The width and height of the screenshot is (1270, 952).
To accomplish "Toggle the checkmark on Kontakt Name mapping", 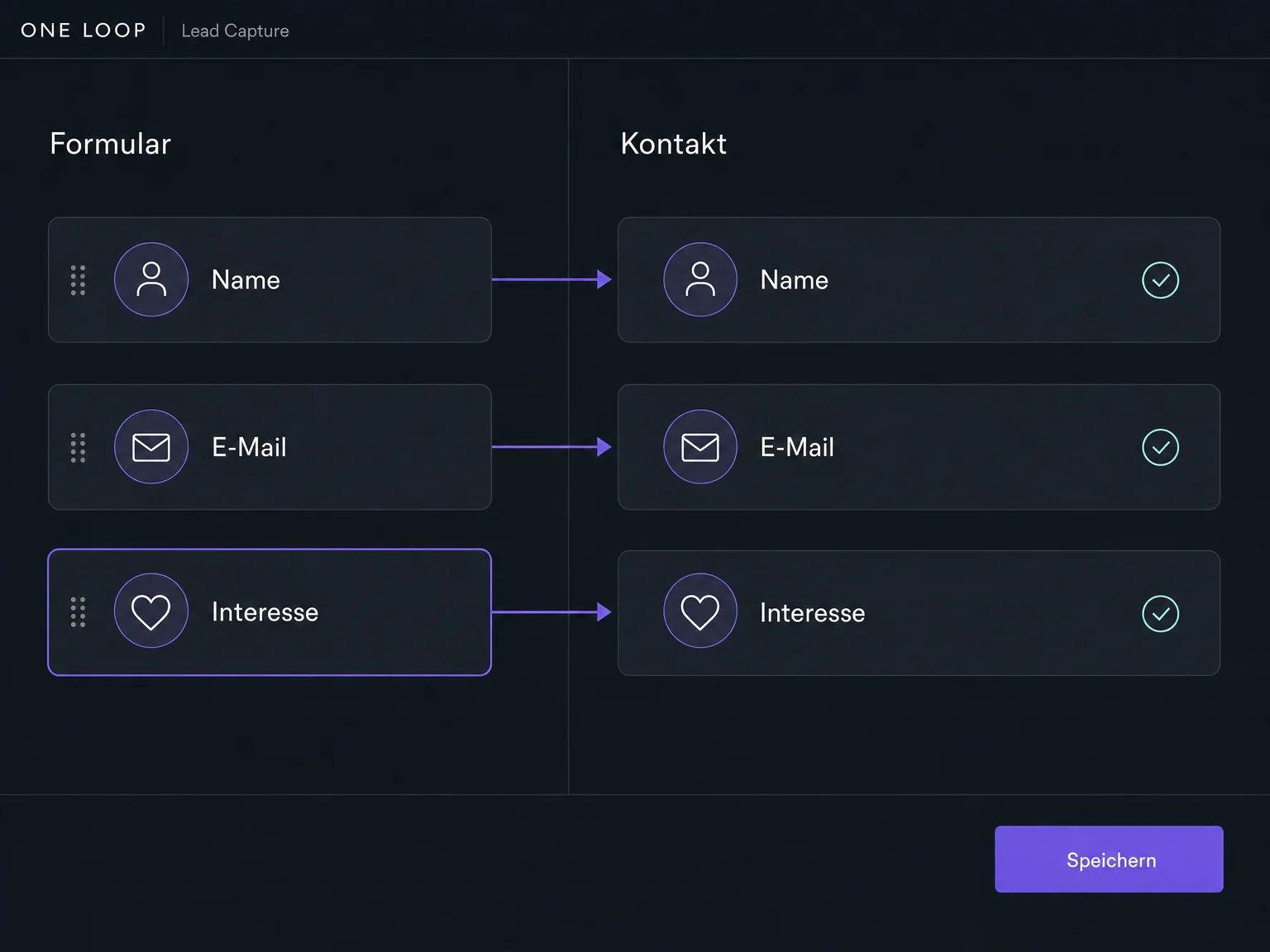I will coord(1161,280).
